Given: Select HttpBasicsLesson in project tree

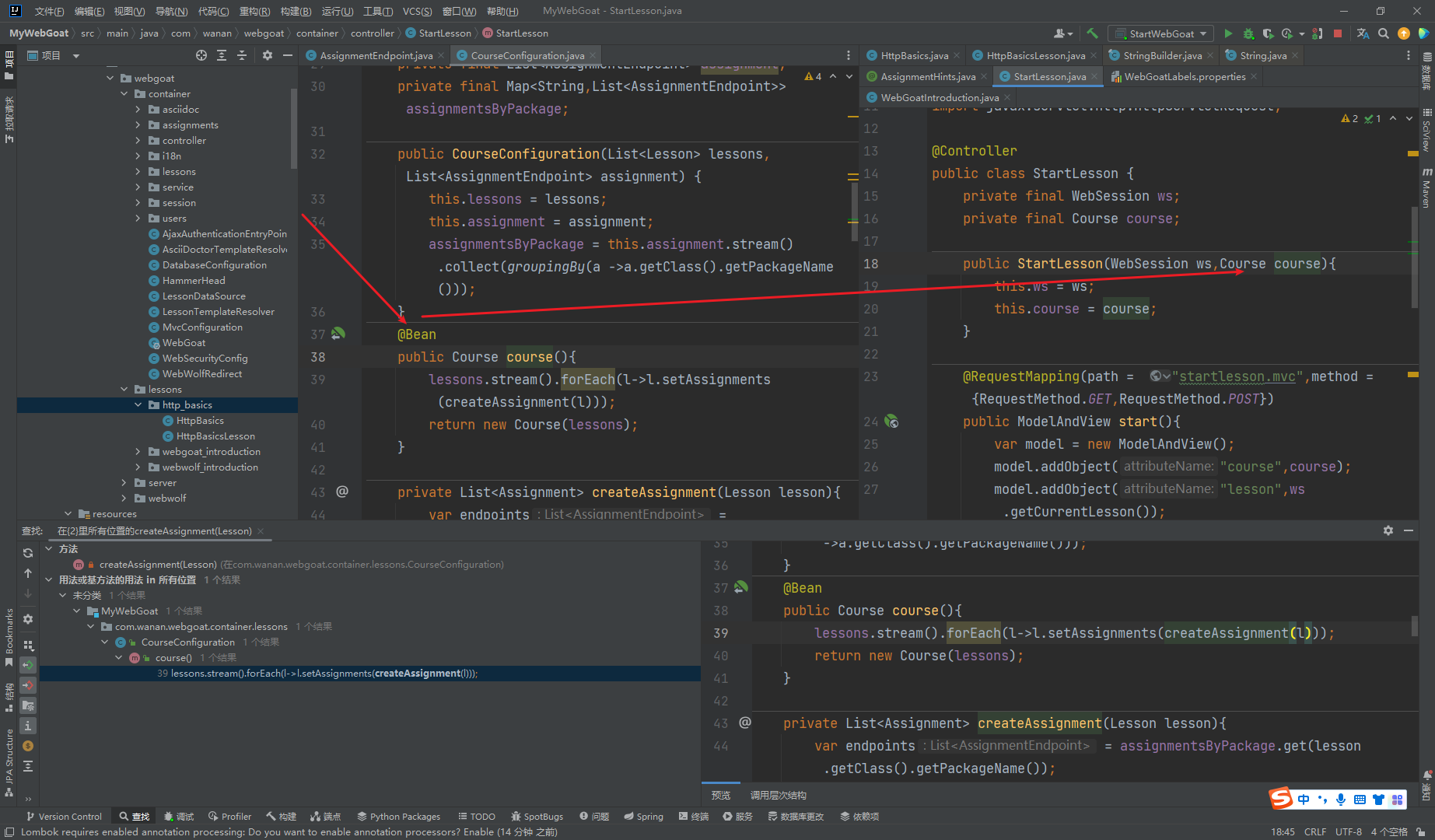Looking at the screenshot, I should 215,436.
